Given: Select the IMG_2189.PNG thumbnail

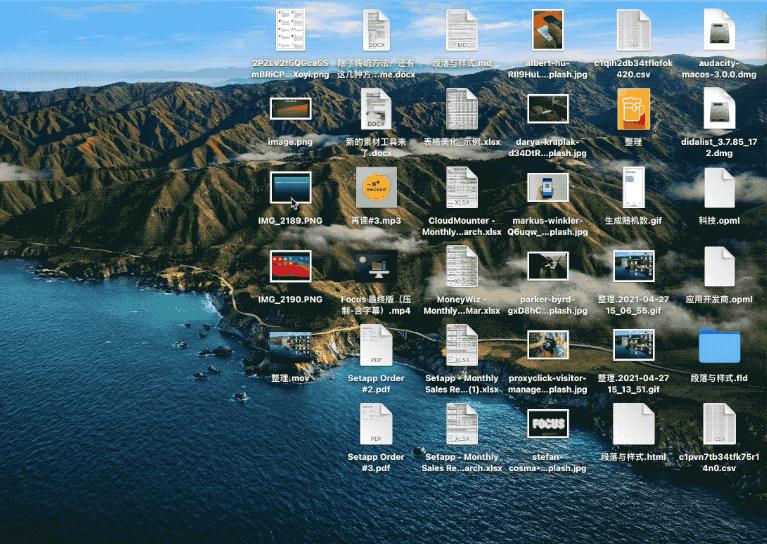Looking at the screenshot, I should pos(290,187).
